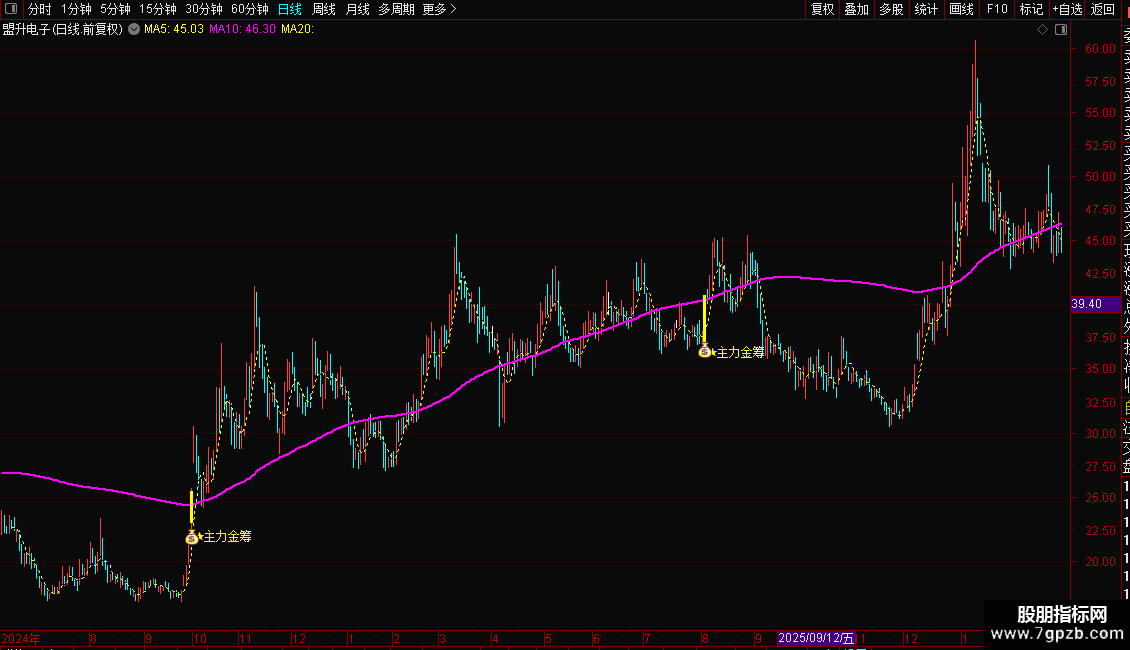Toggle the left panel icon in top-left corner
This screenshot has height=650, width=1130.
(x=11, y=9)
